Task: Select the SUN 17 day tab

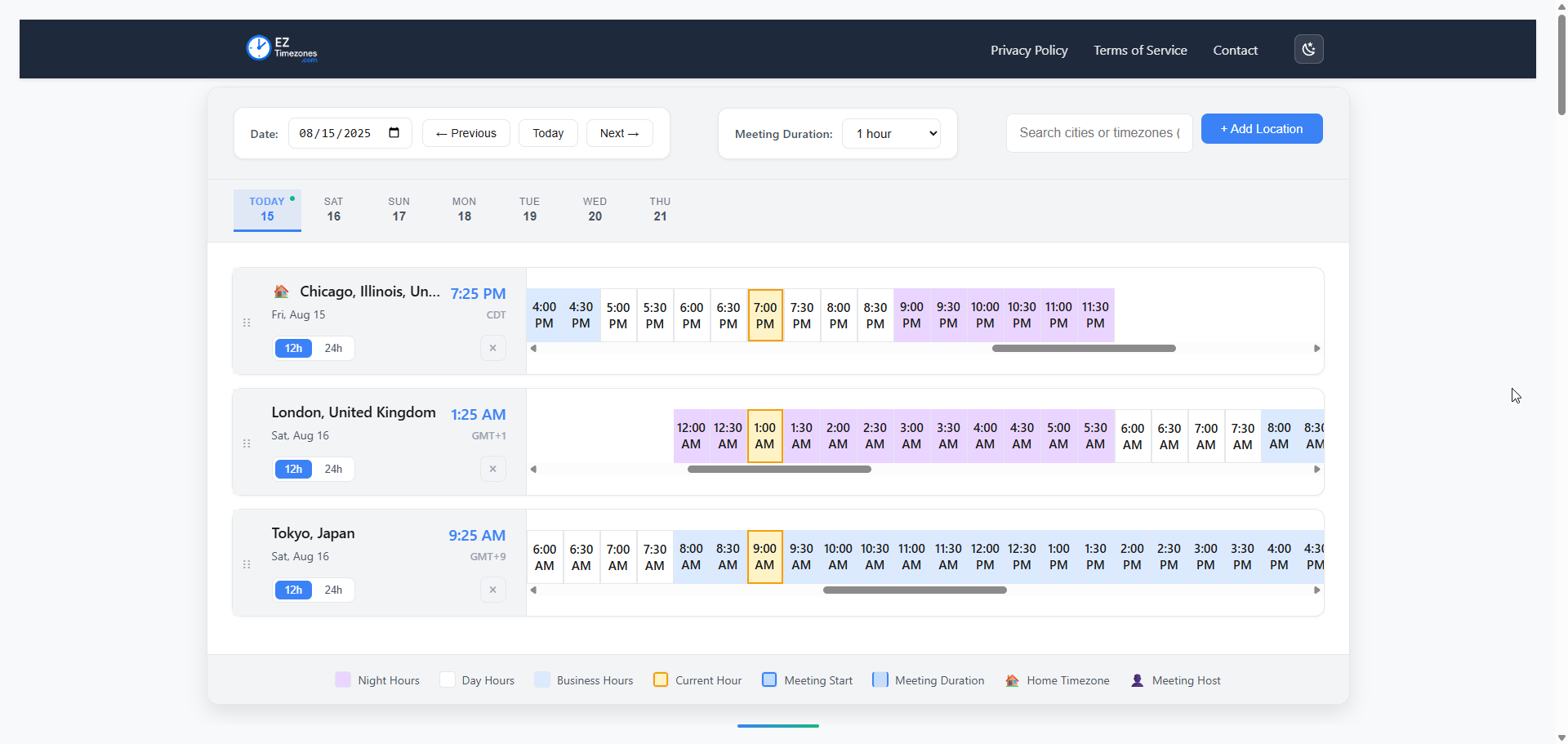Action: pos(399,210)
